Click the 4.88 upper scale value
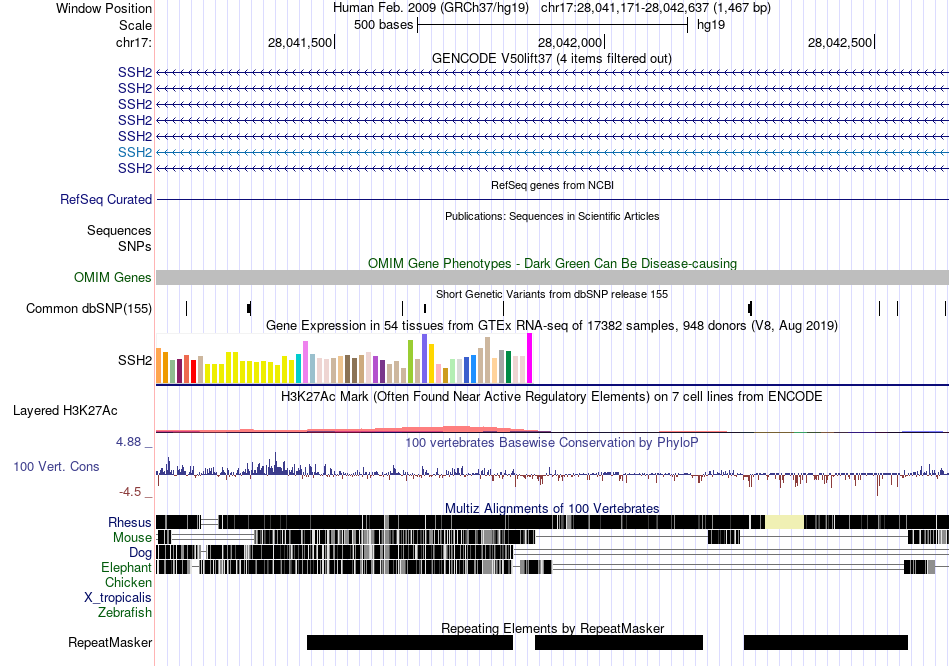This screenshot has height=666, width=950. [x=128, y=442]
